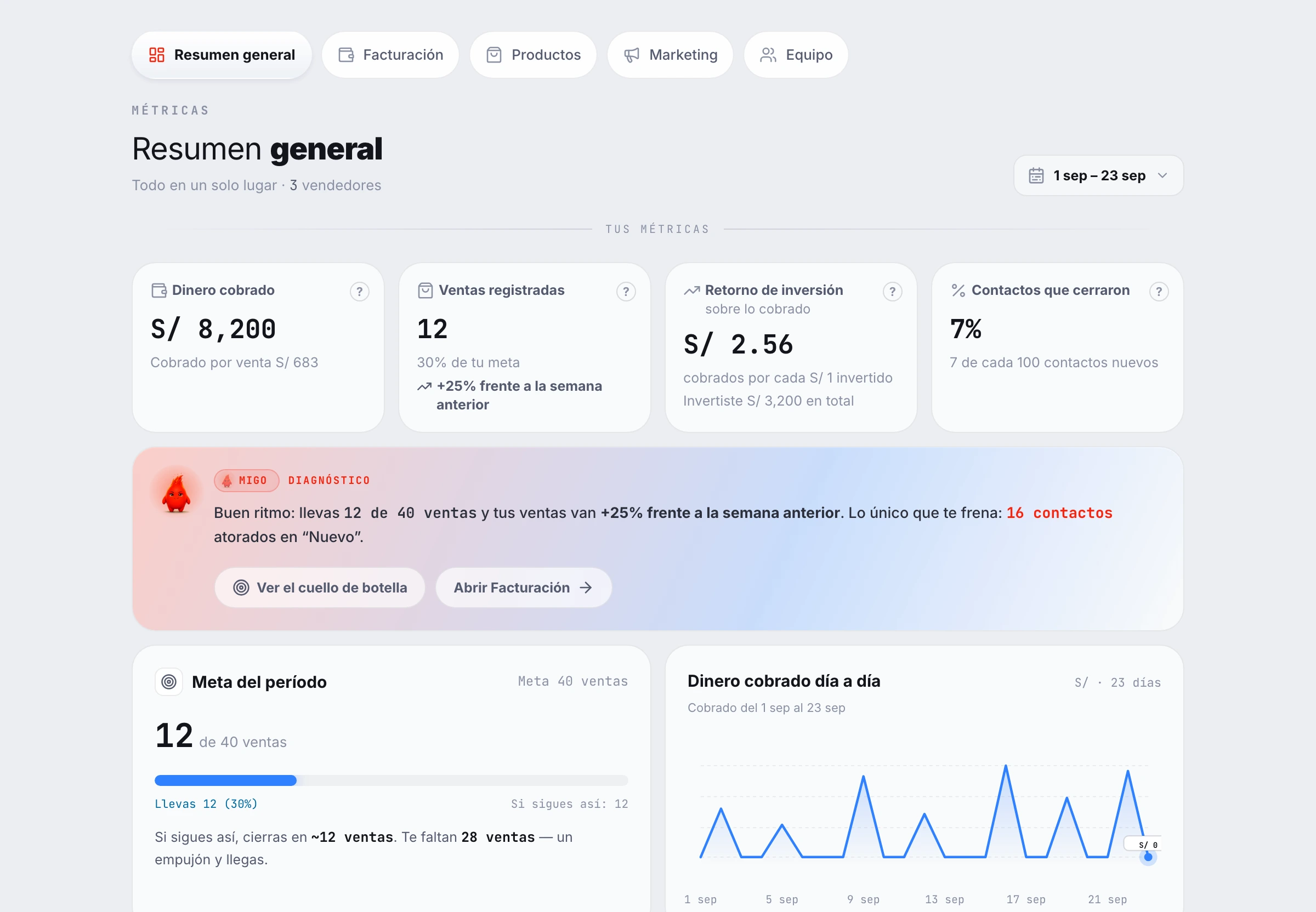Show help for Dinero cobrado
This screenshot has width=1316, height=912.
360,292
